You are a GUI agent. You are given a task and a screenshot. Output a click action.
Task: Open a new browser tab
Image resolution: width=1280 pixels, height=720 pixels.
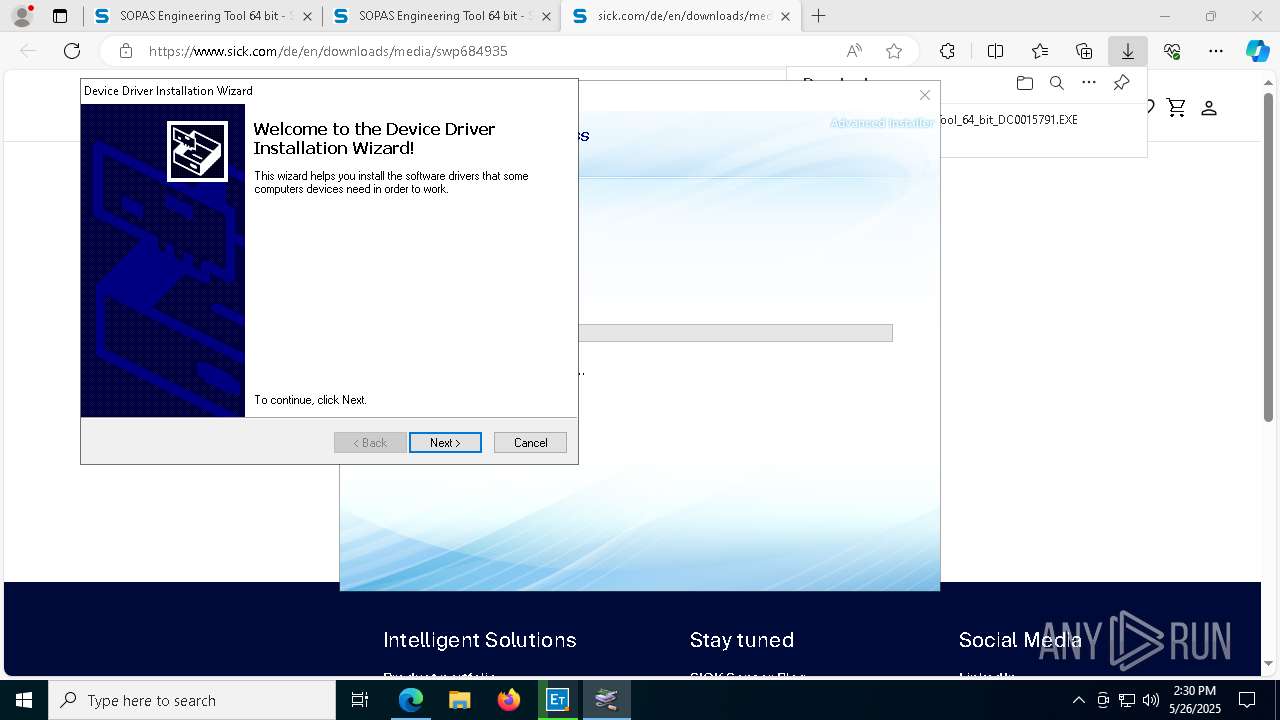coord(819,16)
